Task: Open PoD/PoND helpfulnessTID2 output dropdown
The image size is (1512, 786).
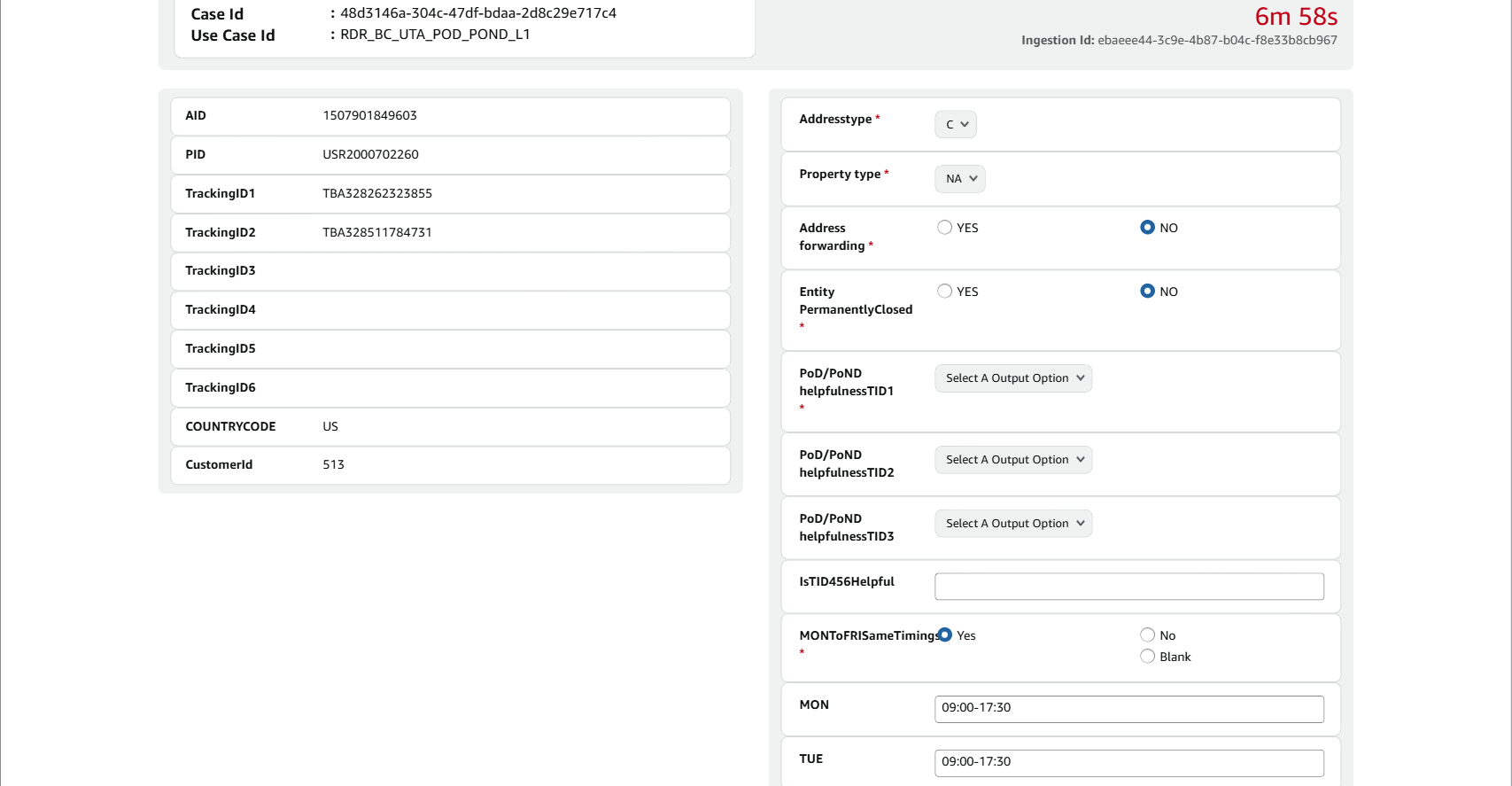Action: [1013, 460]
